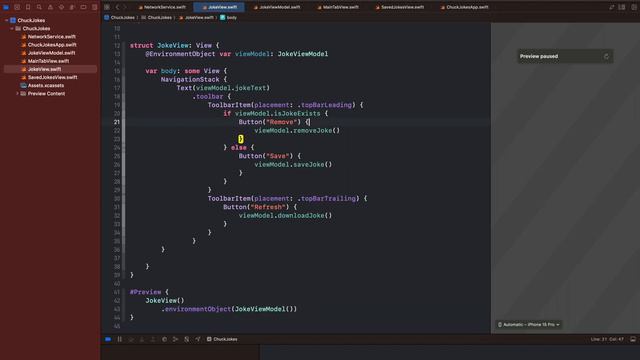Open NetworkService.swift in navigator
Viewport: 640px width, 360px height.
tap(51, 36)
